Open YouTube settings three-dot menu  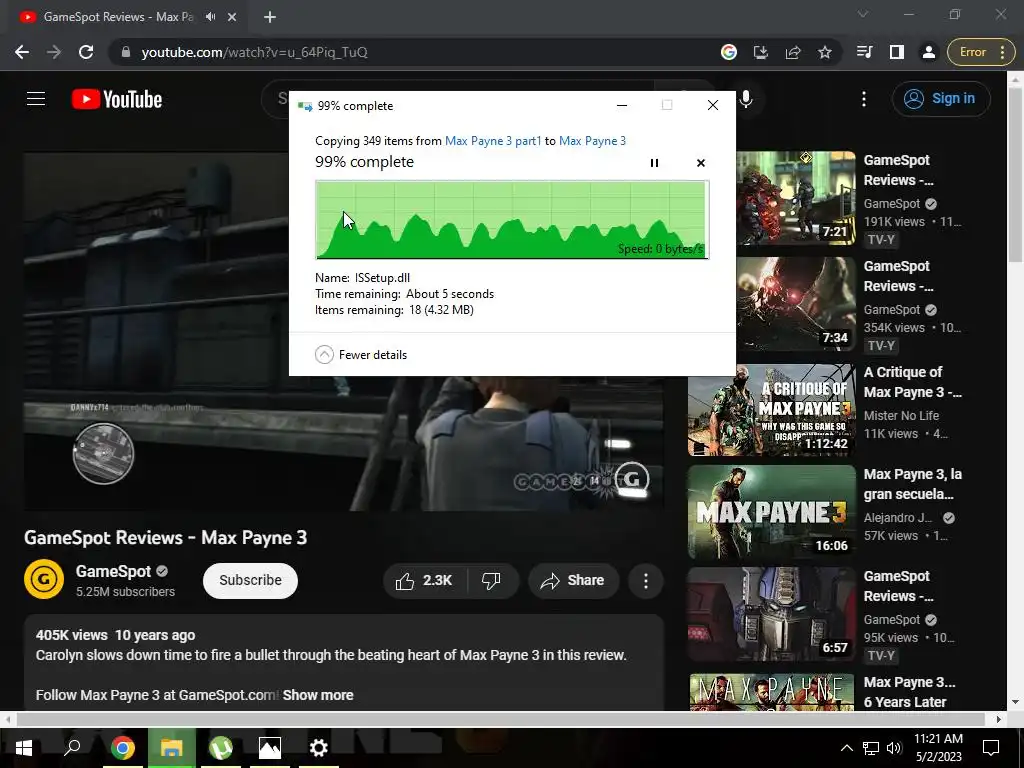[864, 99]
